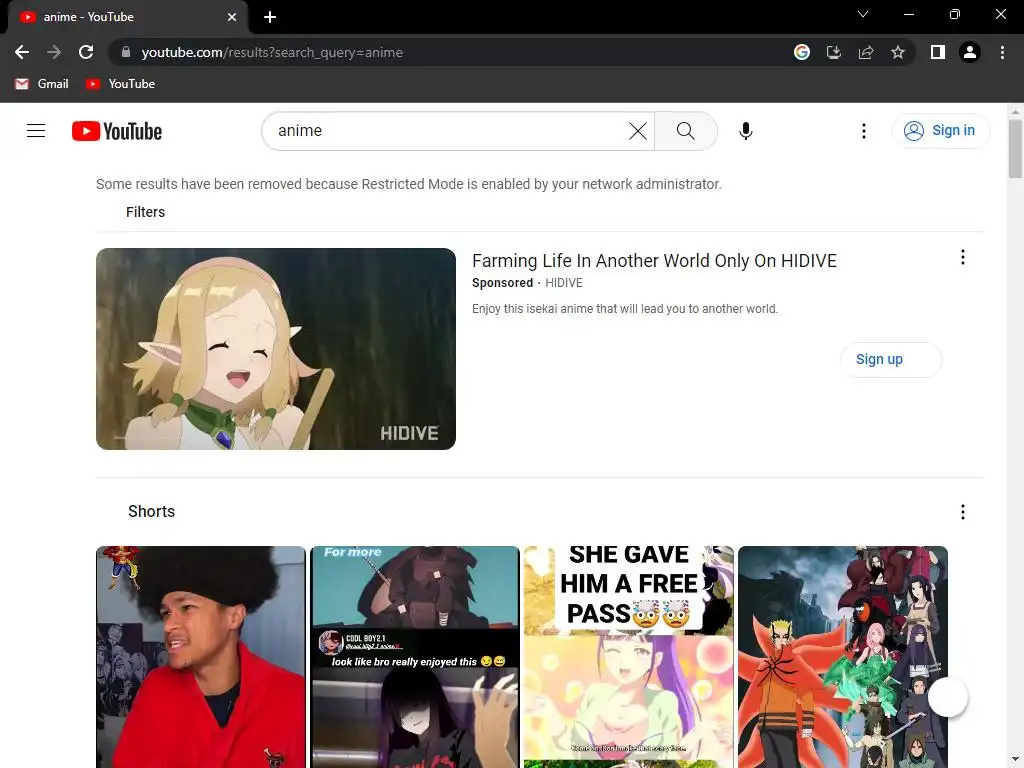Click the Sign in button
This screenshot has height=768, width=1024.
(x=940, y=131)
